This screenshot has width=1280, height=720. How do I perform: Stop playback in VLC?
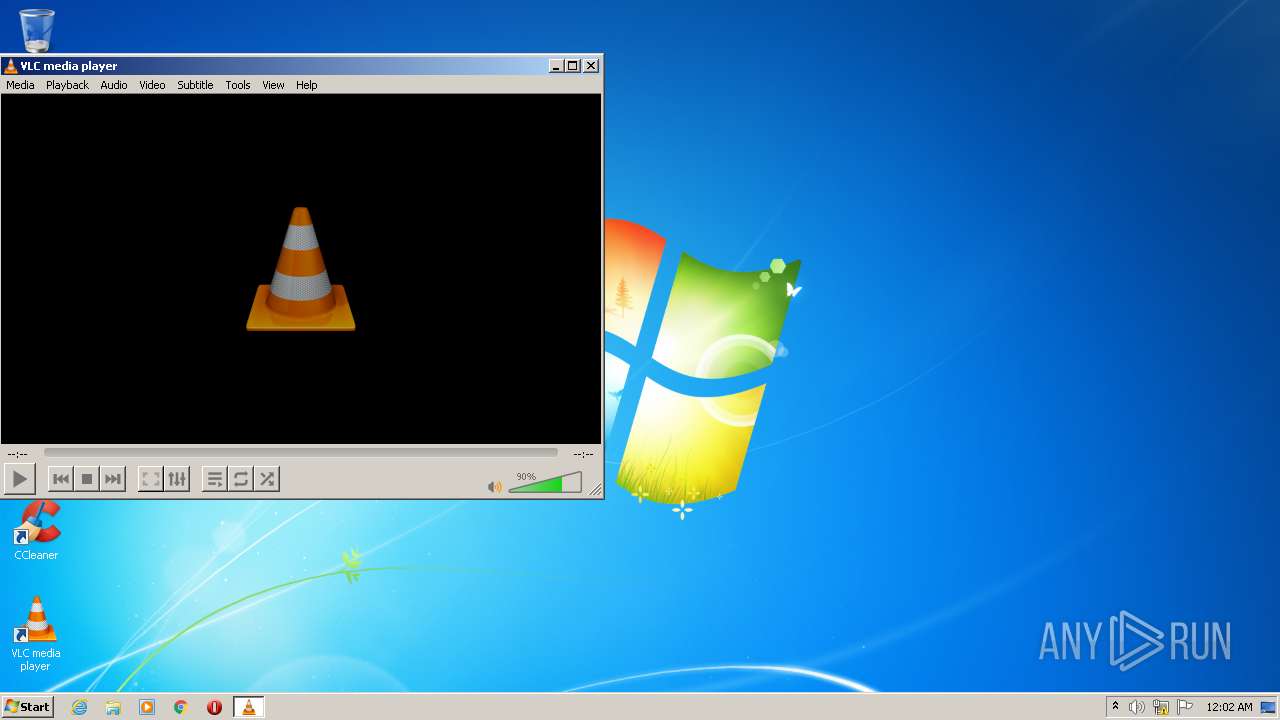point(87,479)
